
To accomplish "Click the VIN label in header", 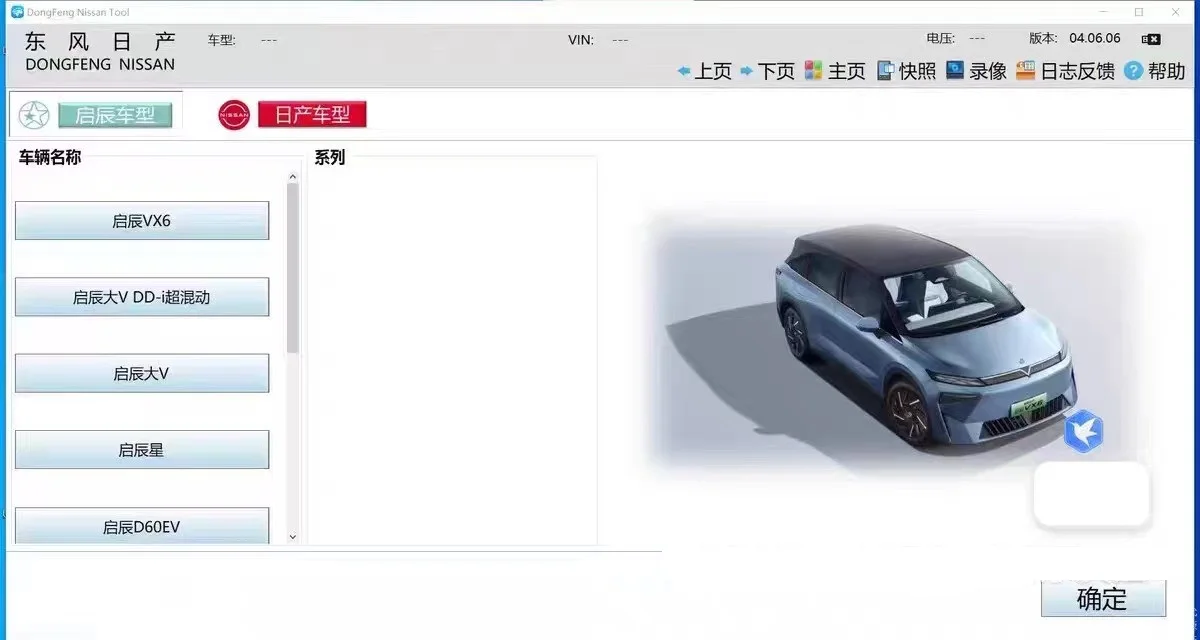I will pyautogui.click(x=581, y=40).
